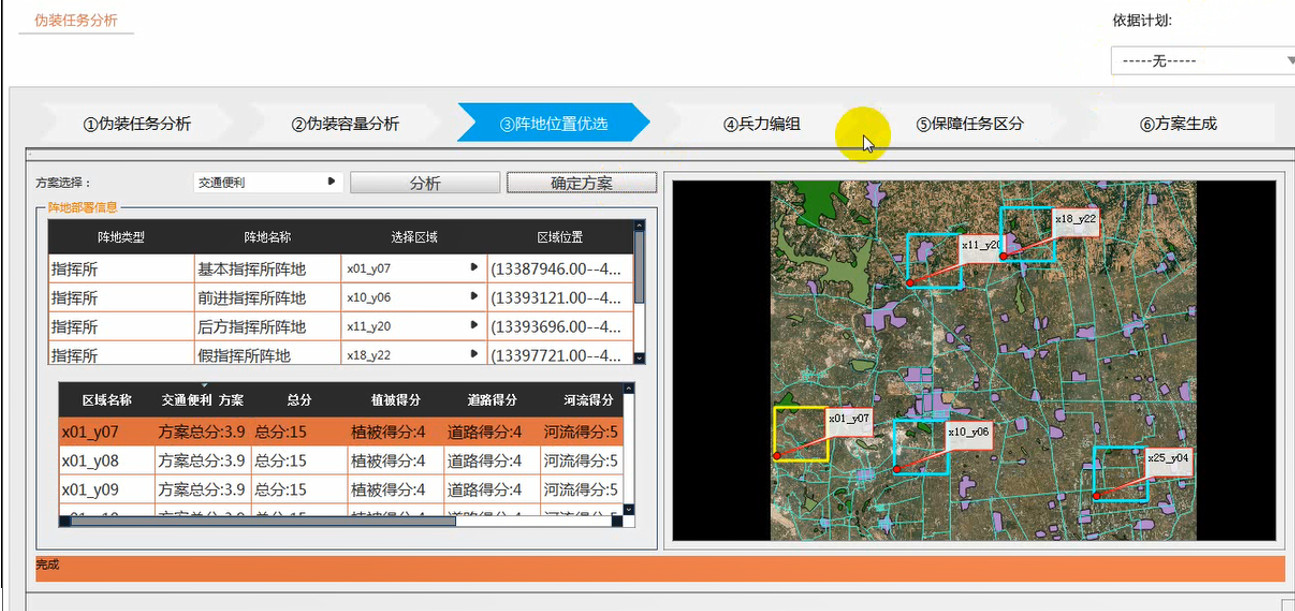Open region dropdown x11_y20 for 后方指挥所阵地

coord(414,327)
